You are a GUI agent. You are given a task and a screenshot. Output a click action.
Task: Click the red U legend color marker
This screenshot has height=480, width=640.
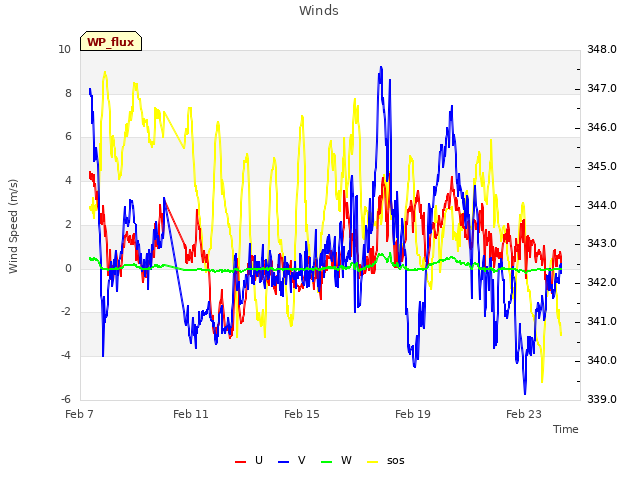pos(240,462)
